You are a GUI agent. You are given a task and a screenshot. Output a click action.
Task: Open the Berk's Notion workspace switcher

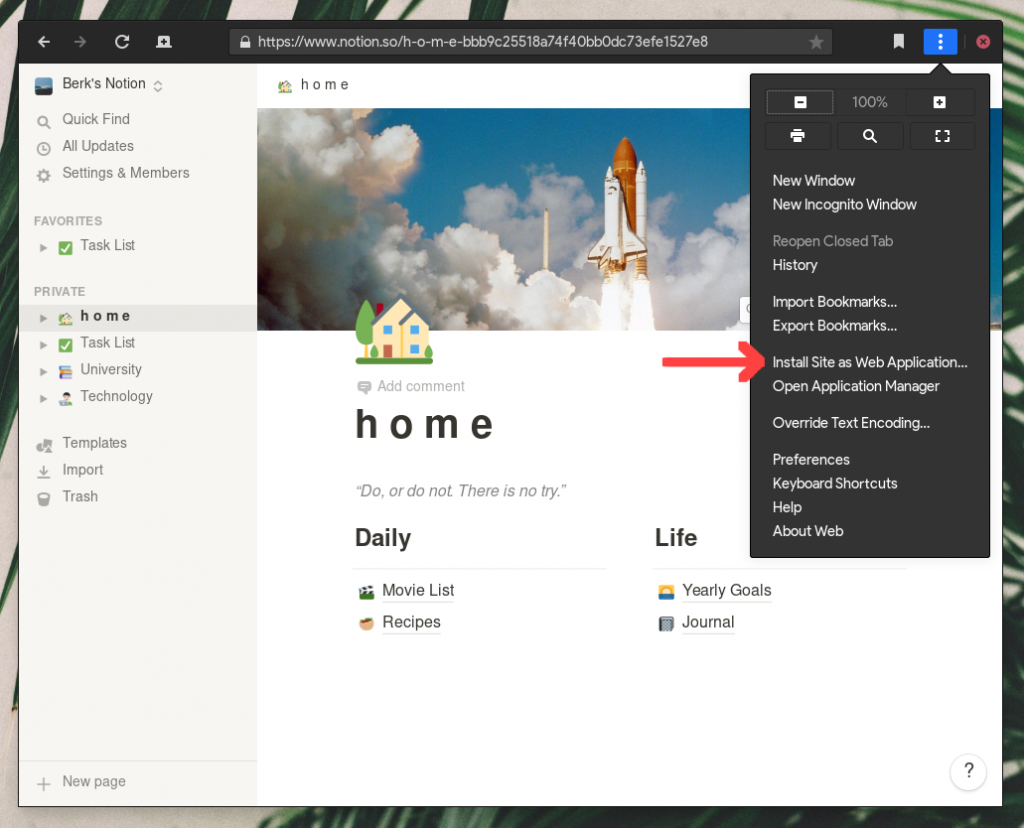[100, 84]
